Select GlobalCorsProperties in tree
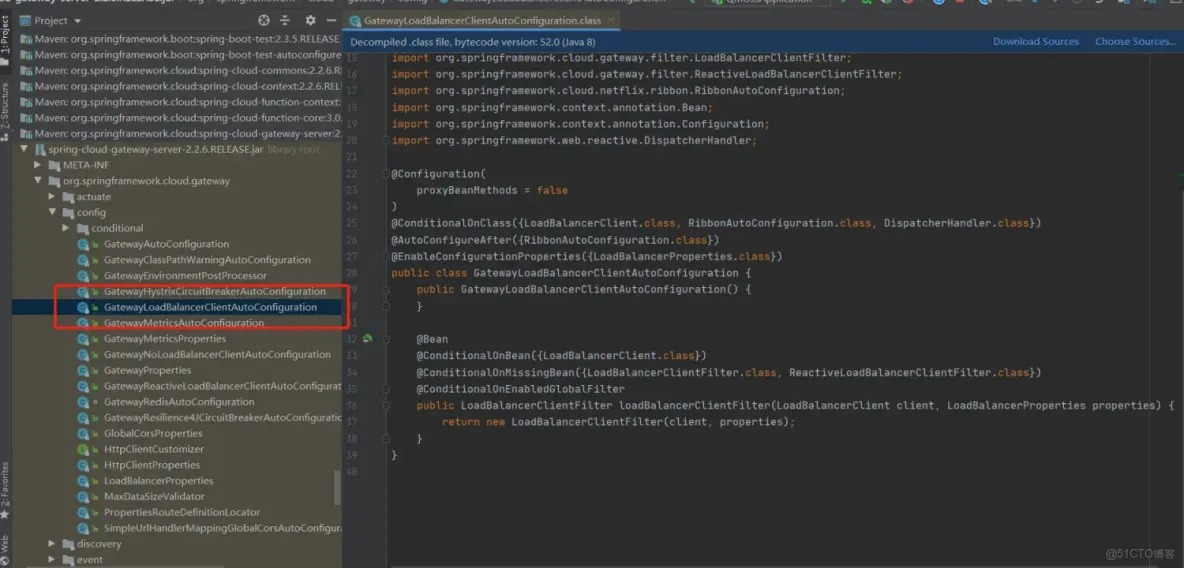Image resolution: width=1184 pixels, height=568 pixels. click(x=153, y=434)
